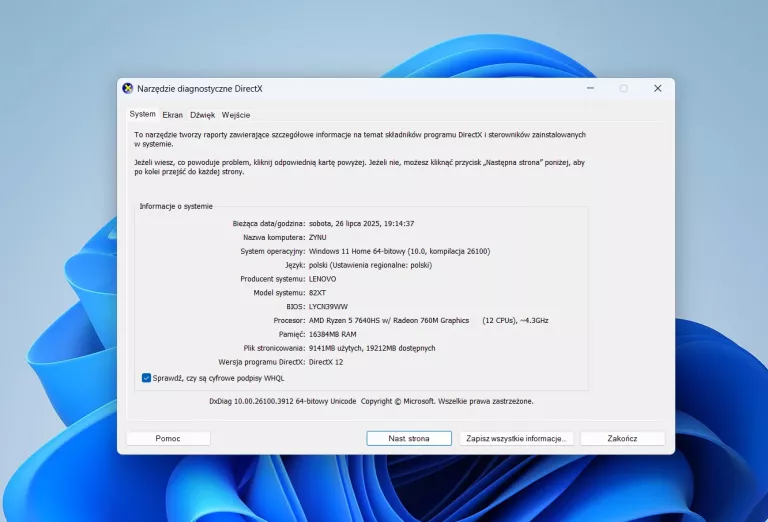Click the disabled maximize button
The image size is (768, 522).
[624, 88]
